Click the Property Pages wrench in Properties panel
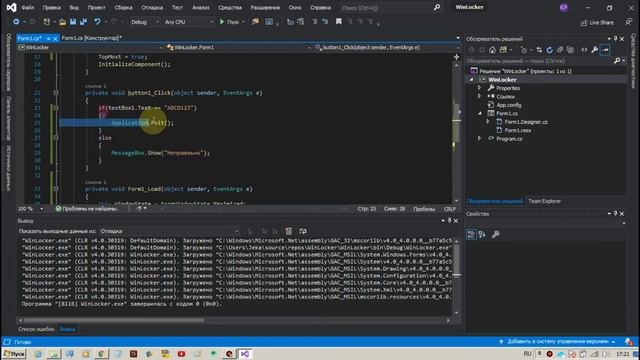640x360 pixels. pyautogui.click(x=496, y=234)
